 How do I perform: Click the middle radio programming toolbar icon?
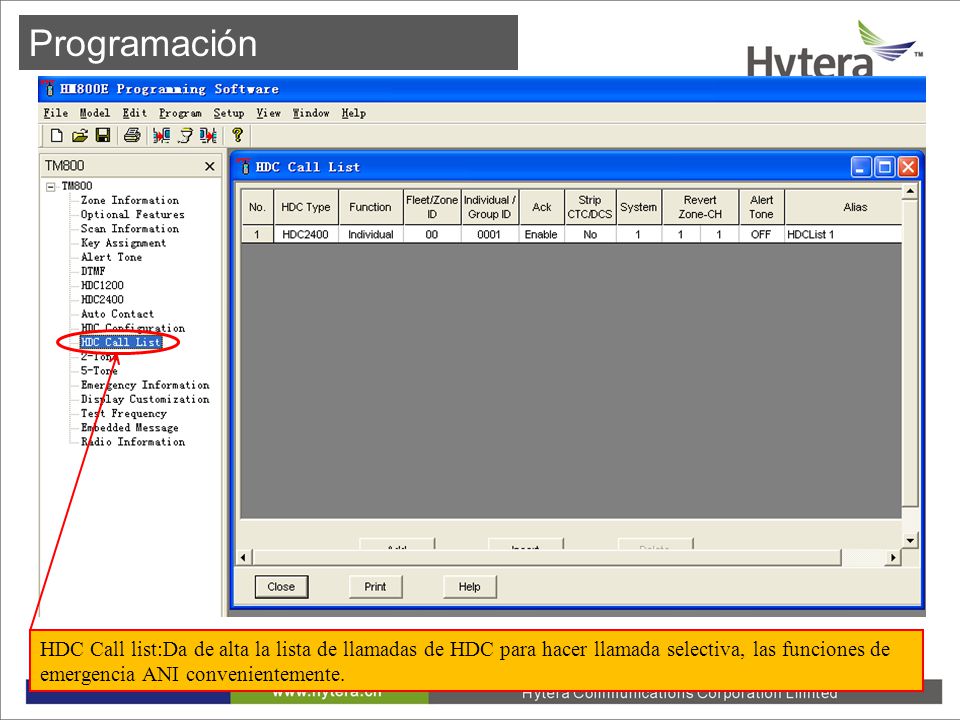(x=185, y=135)
